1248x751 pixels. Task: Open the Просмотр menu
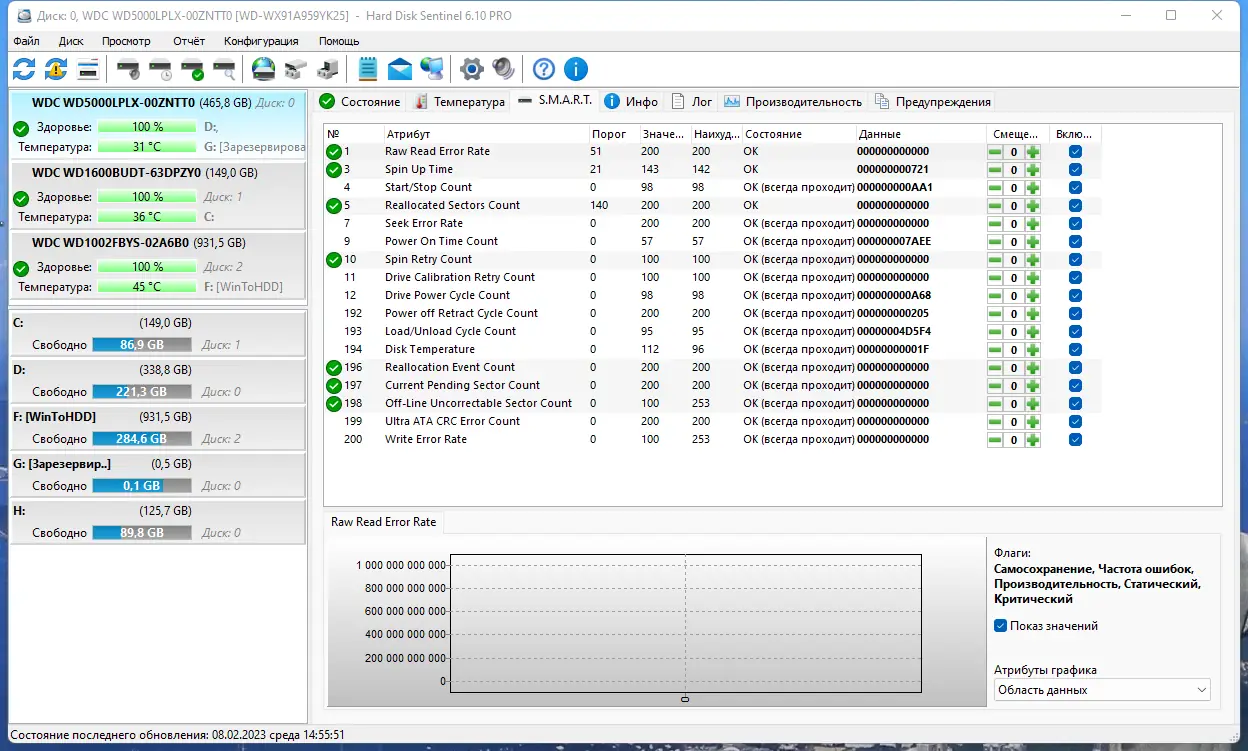tap(126, 41)
